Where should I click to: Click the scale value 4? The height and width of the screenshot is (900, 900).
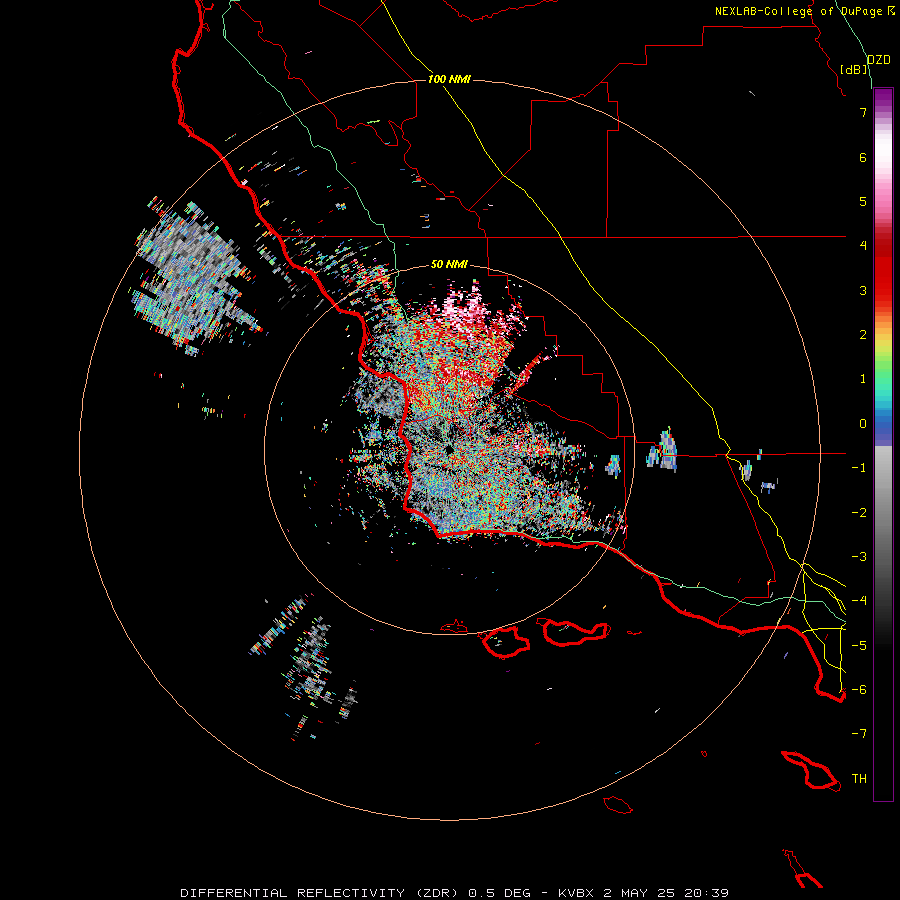863,246
